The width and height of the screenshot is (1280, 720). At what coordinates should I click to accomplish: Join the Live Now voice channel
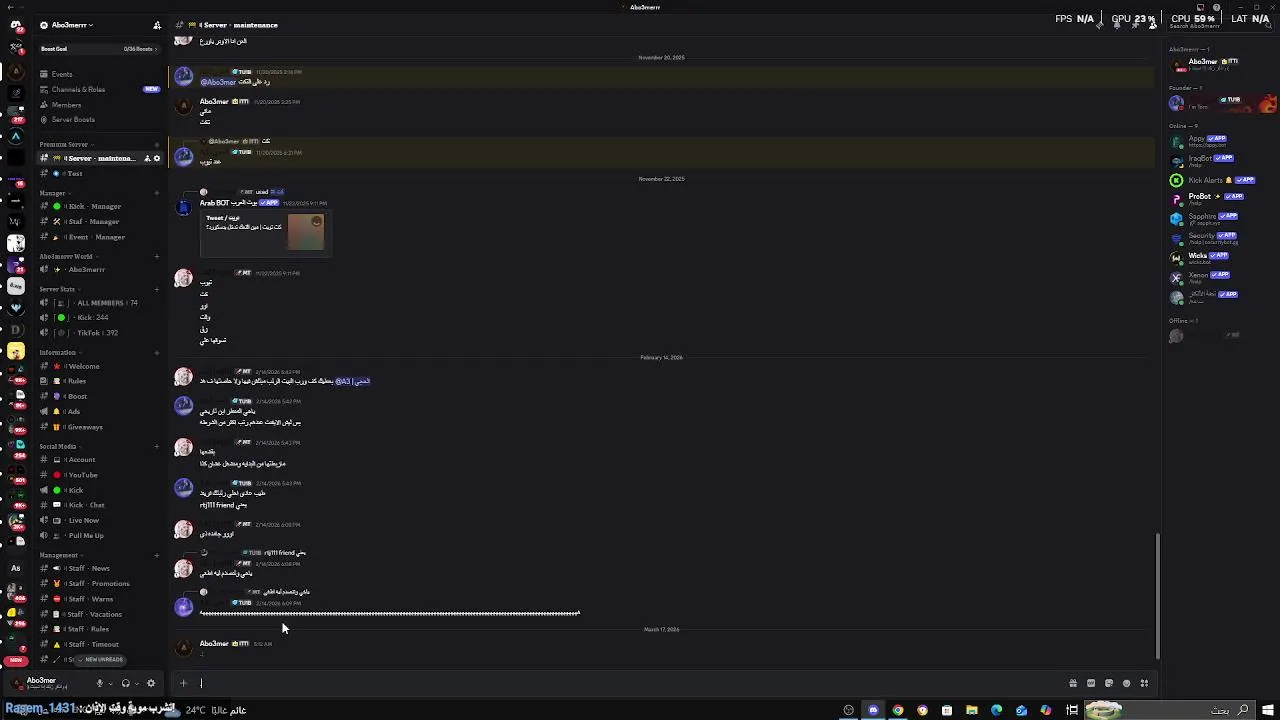98,520
